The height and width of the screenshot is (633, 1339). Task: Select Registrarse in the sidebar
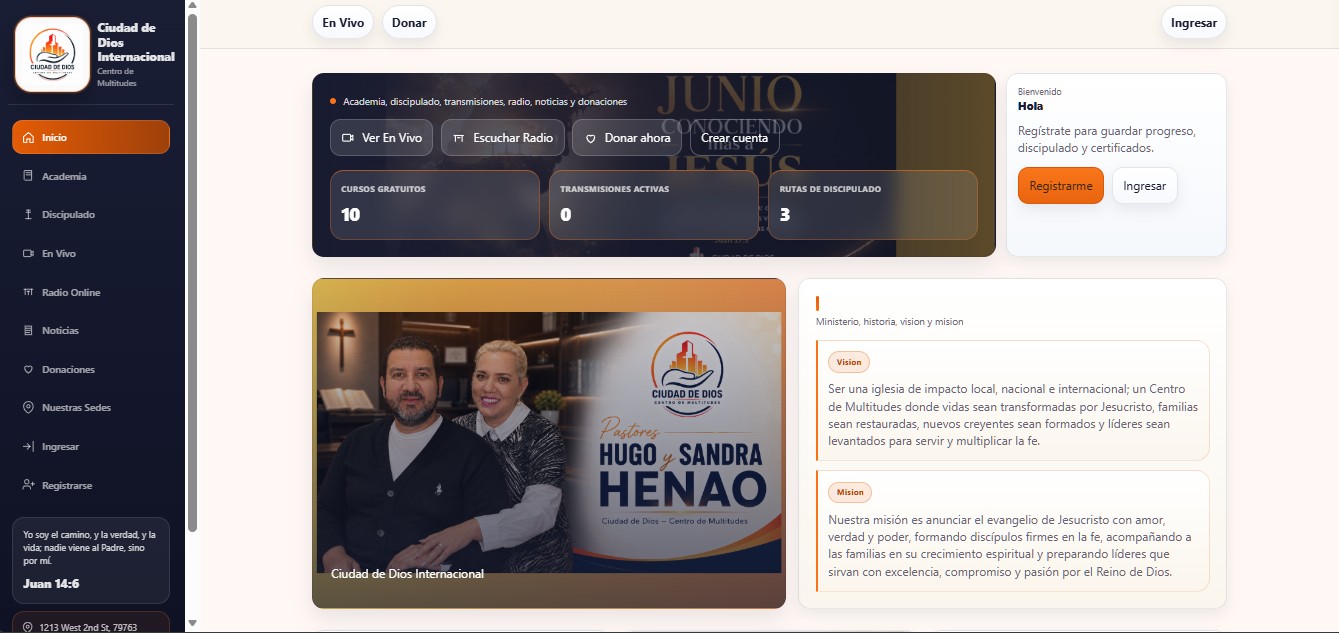(x=91, y=485)
